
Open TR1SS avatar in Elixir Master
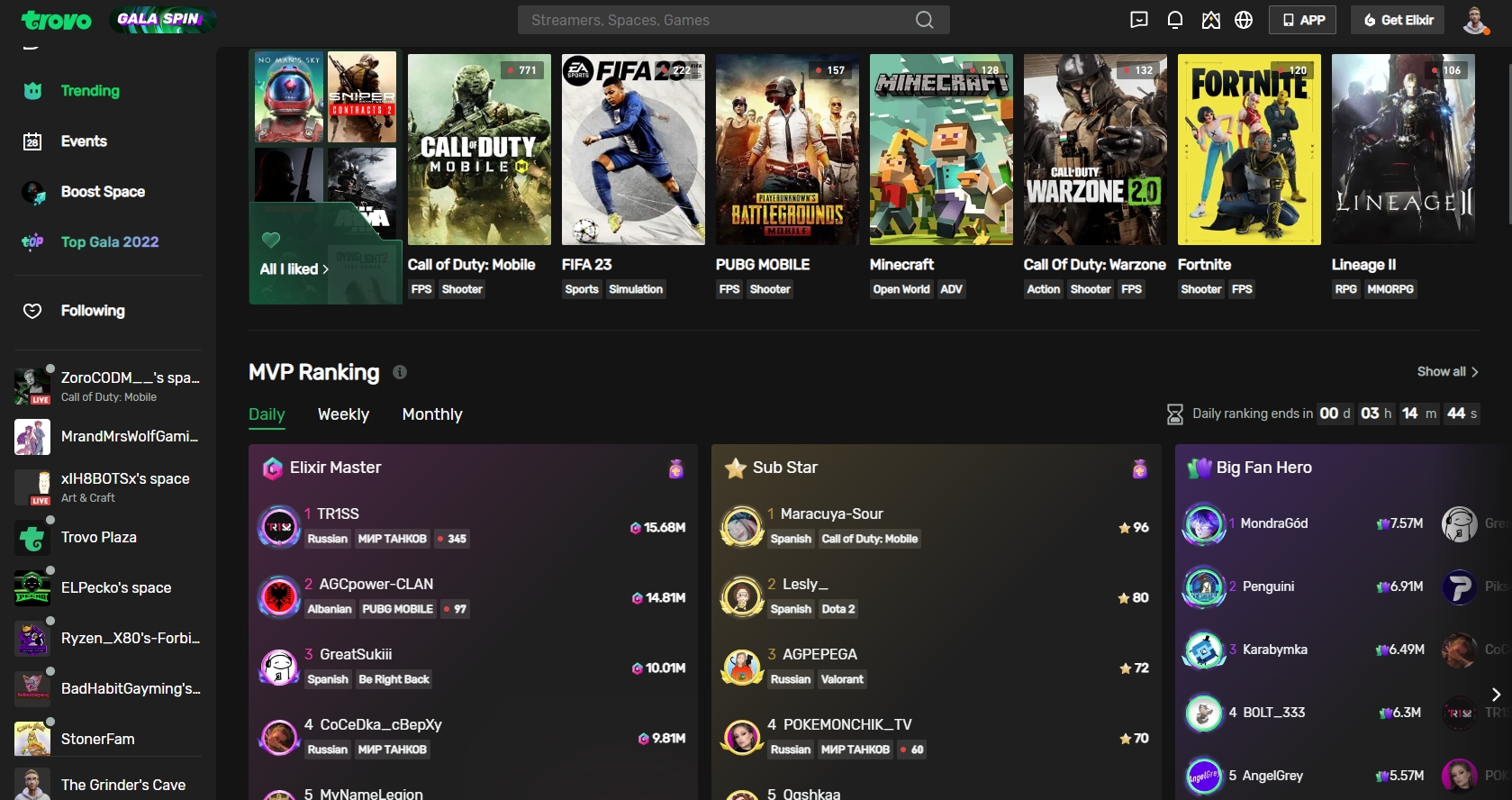pyautogui.click(x=279, y=527)
